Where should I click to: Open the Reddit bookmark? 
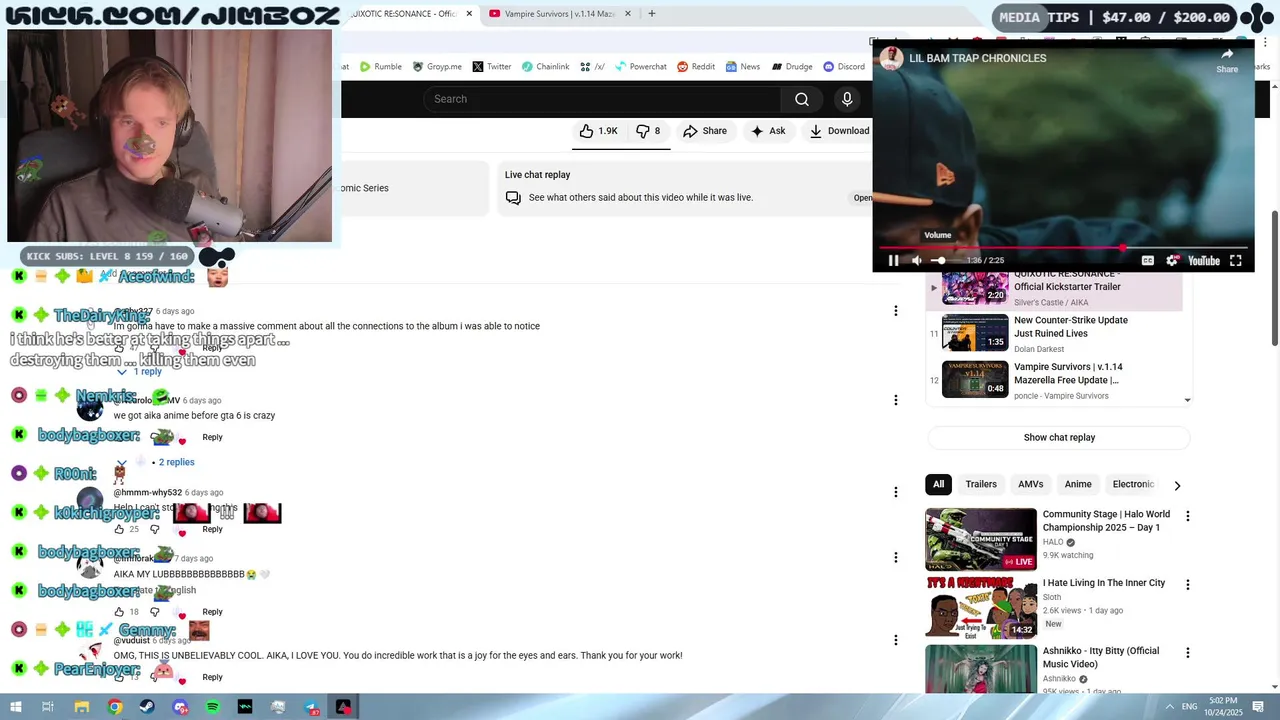(x=696, y=67)
